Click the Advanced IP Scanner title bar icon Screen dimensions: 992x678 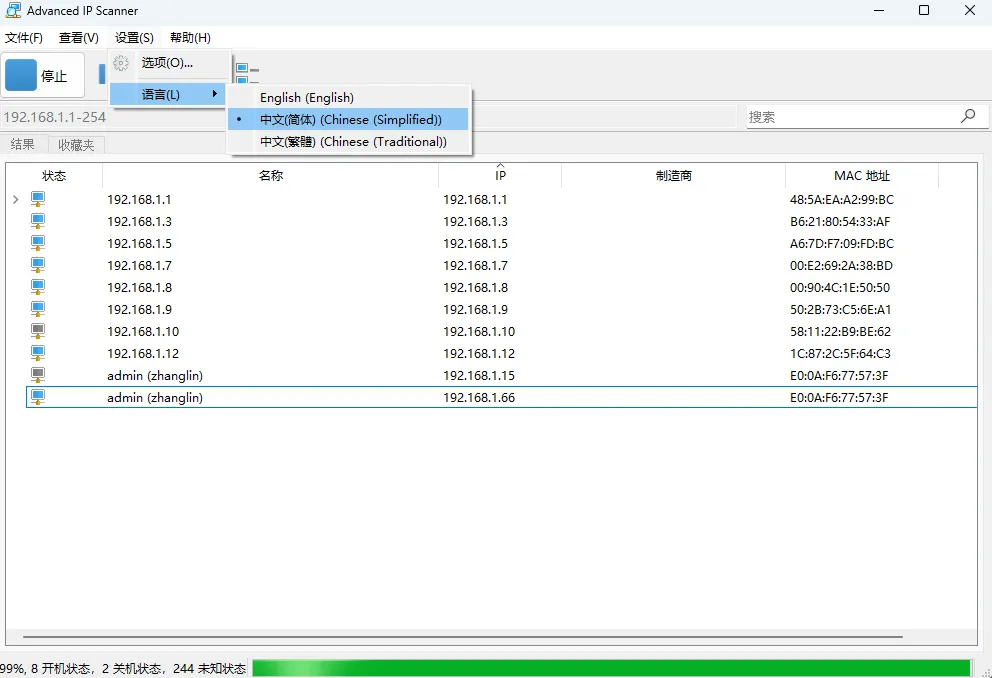pyautogui.click(x=13, y=10)
